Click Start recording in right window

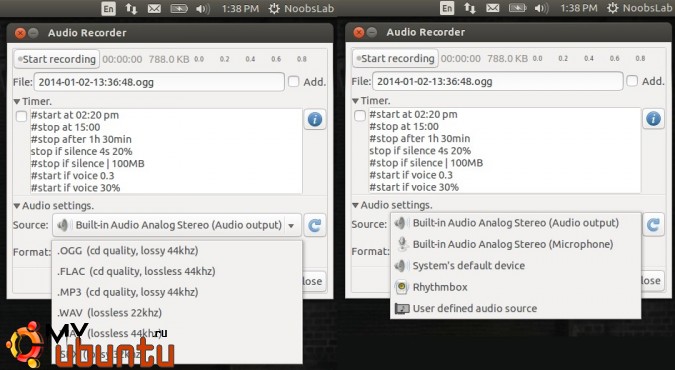[395, 59]
